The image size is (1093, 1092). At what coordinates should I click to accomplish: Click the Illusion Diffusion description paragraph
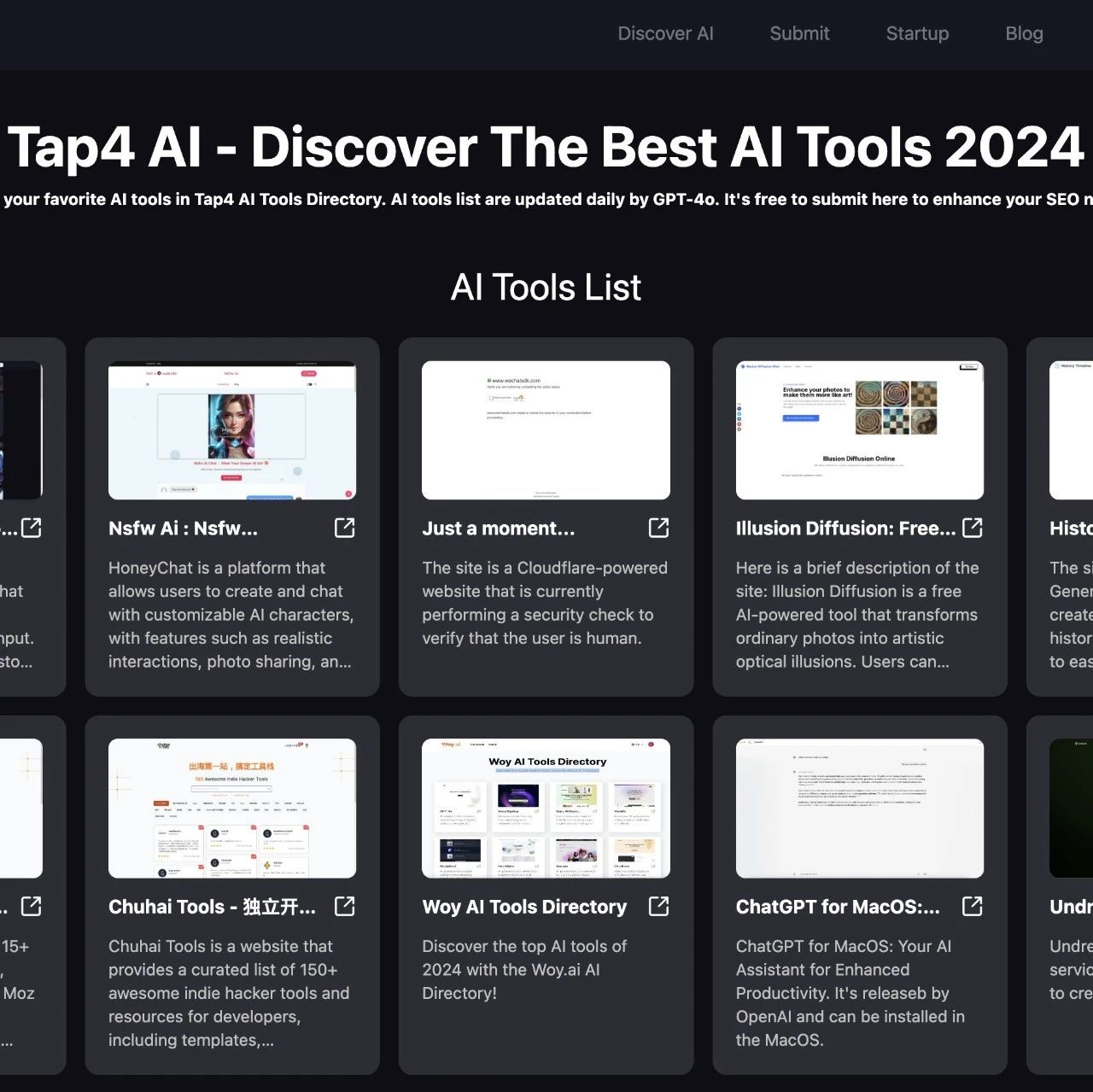(857, 615)
